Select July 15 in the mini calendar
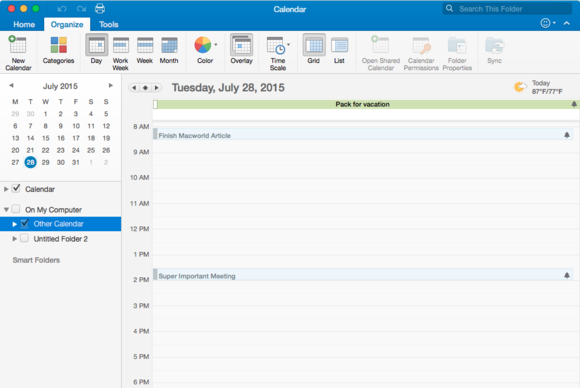 pyautogui.click(x=45, y=138)
